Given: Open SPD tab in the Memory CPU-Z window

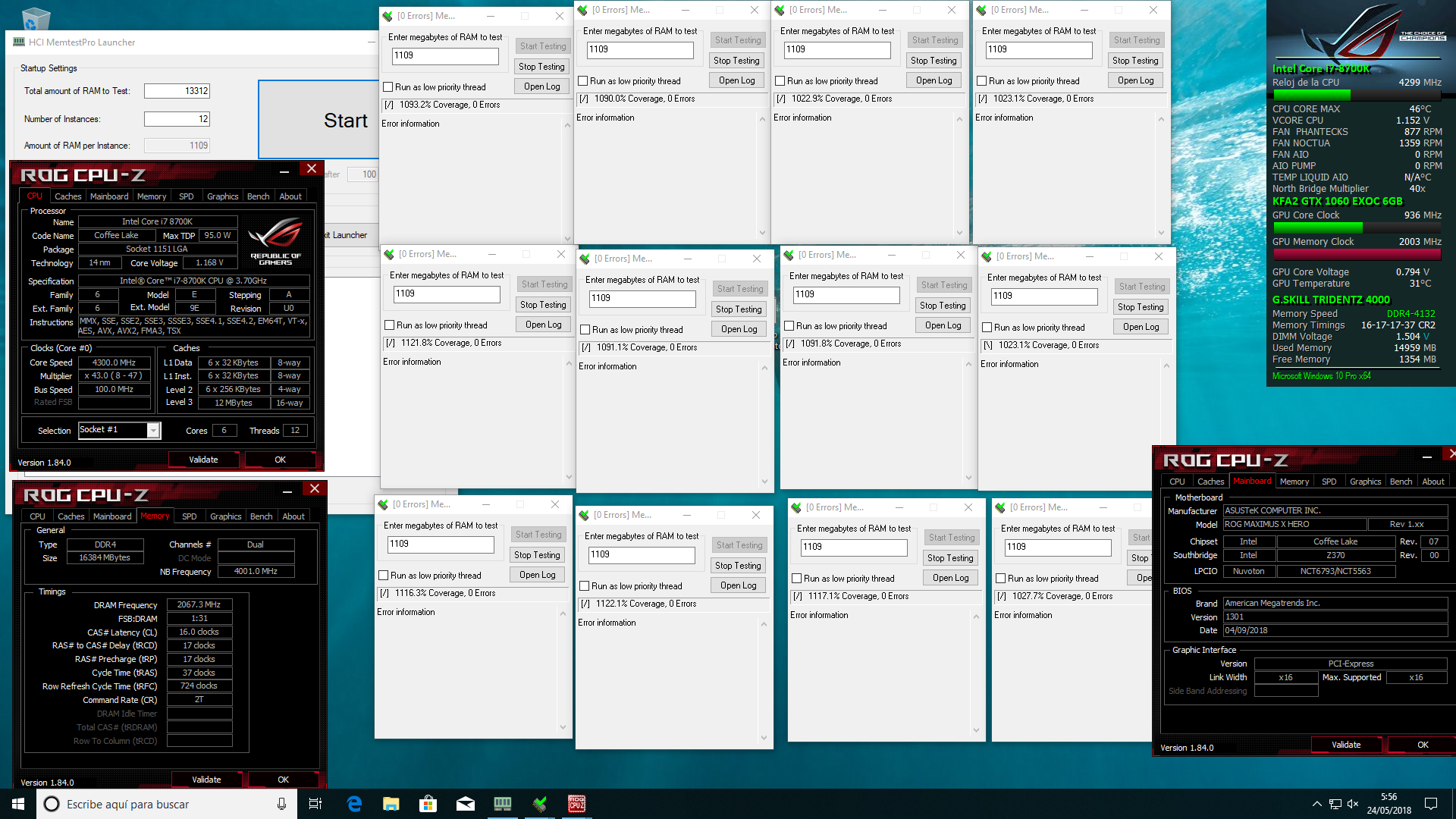Looking at the screenshot, I should [x=190, y=516].
